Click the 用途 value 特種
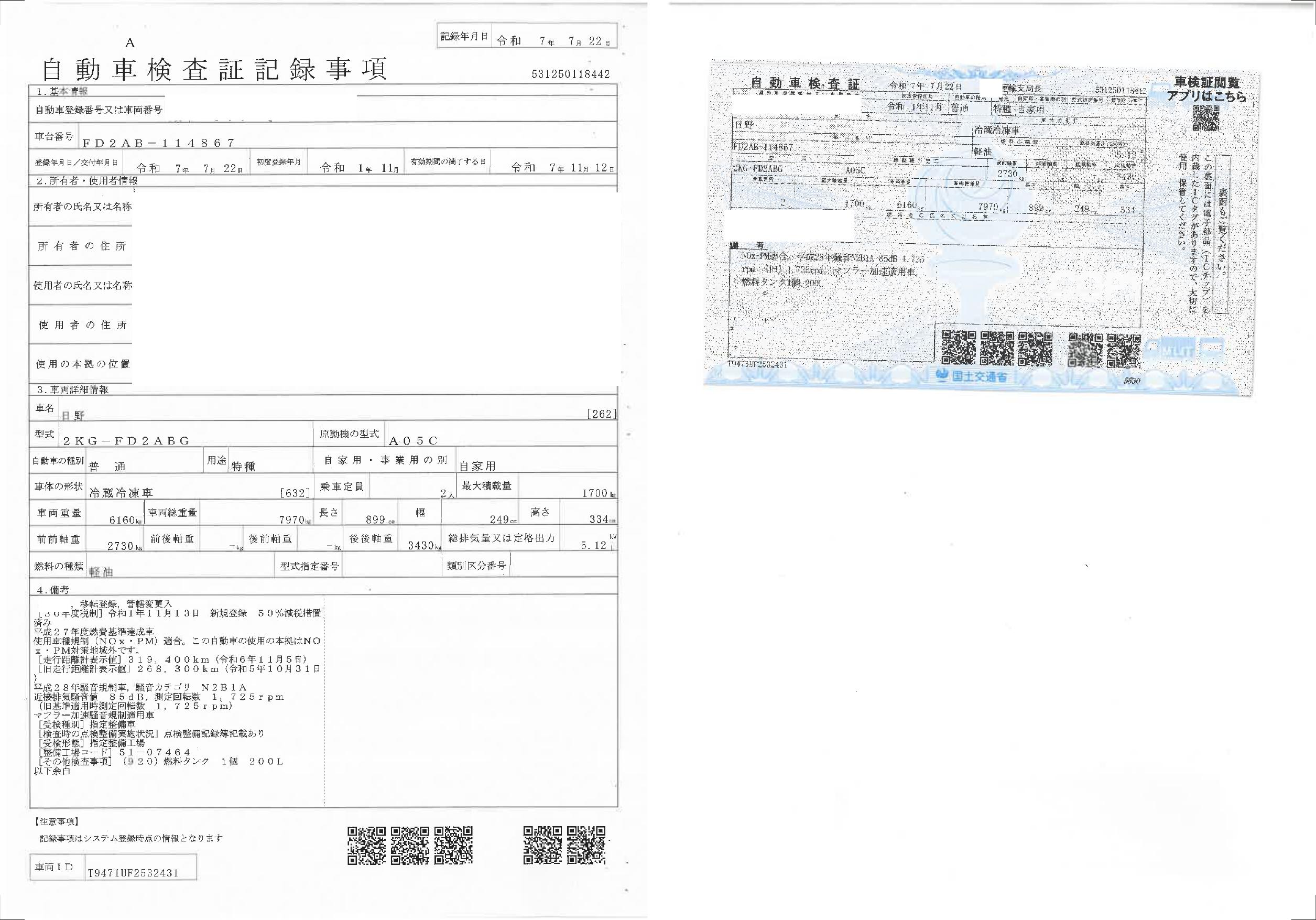1316x920 pixels. tap(243, 467)
